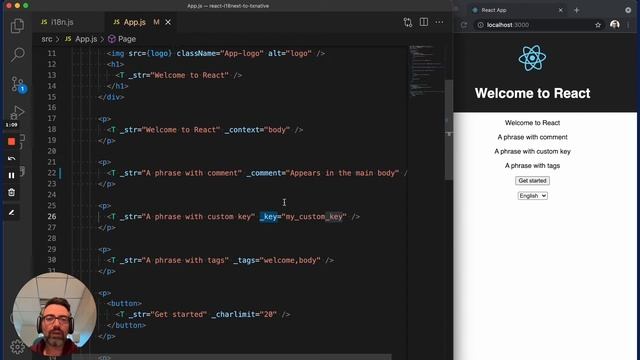Open the browser profile avatar

click(615, 25)
